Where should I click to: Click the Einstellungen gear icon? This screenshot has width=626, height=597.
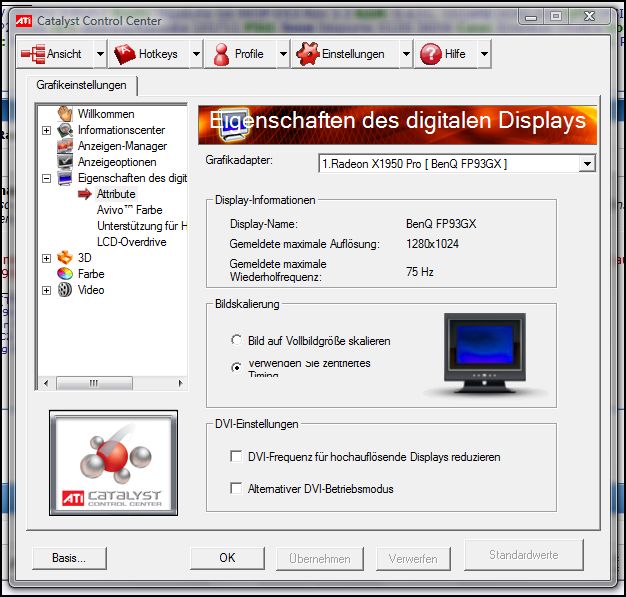[308, 54]
